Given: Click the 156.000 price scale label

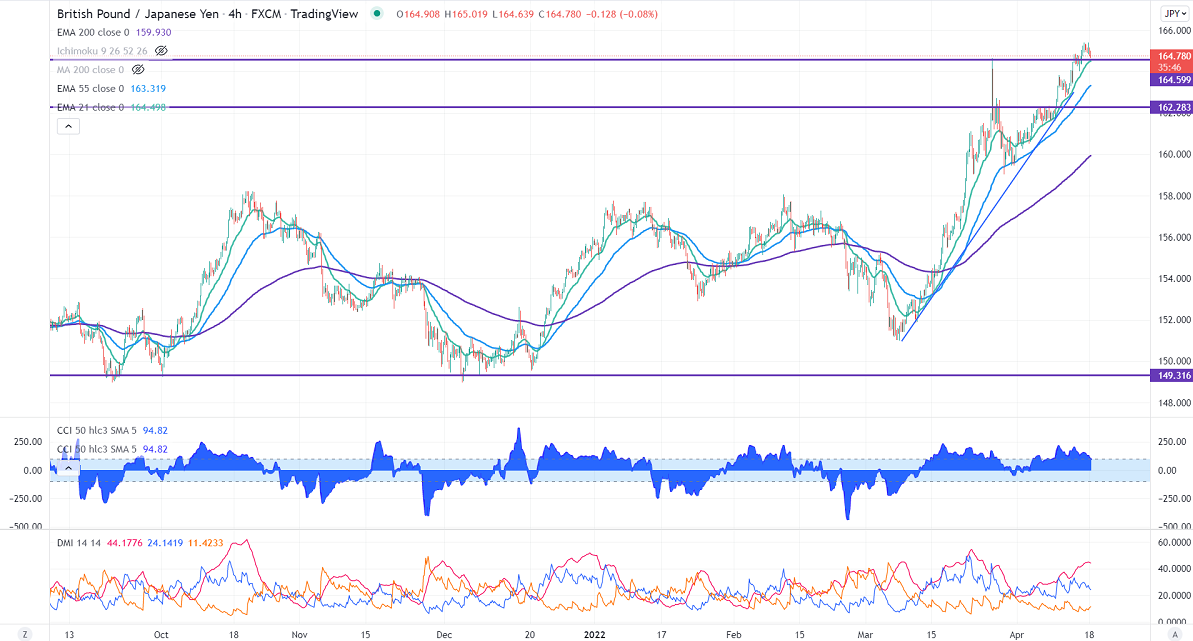Looking at the screenshot, I should [1174, 237].
